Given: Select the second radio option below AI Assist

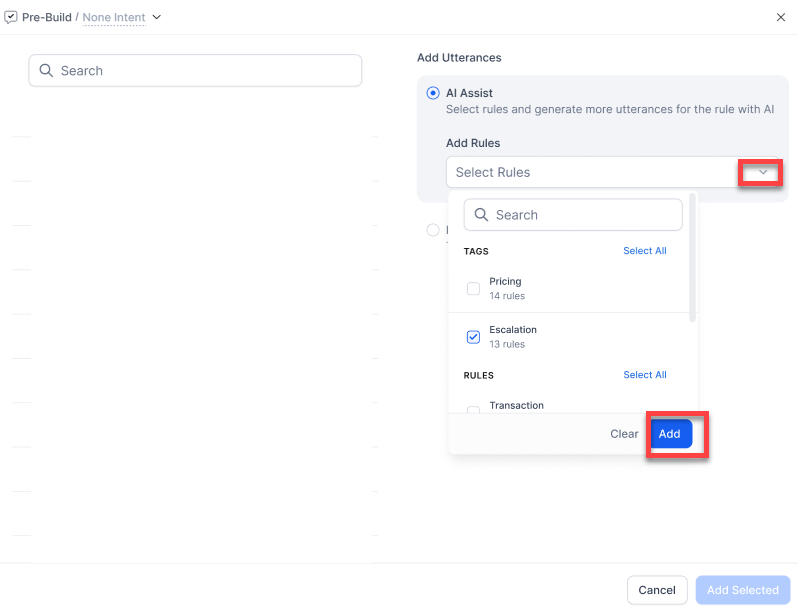Looking at the screenshot, I should [x=433, y=230].
